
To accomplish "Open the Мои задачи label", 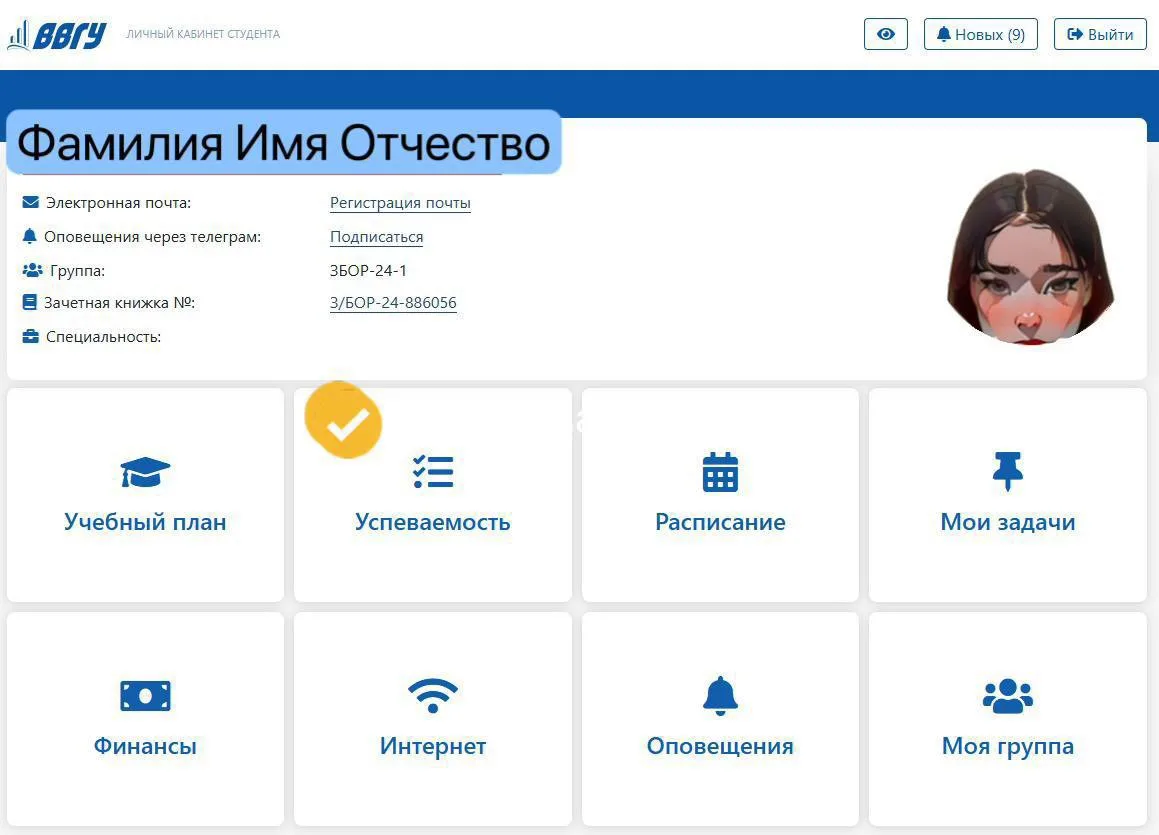I will (1007, 522).
